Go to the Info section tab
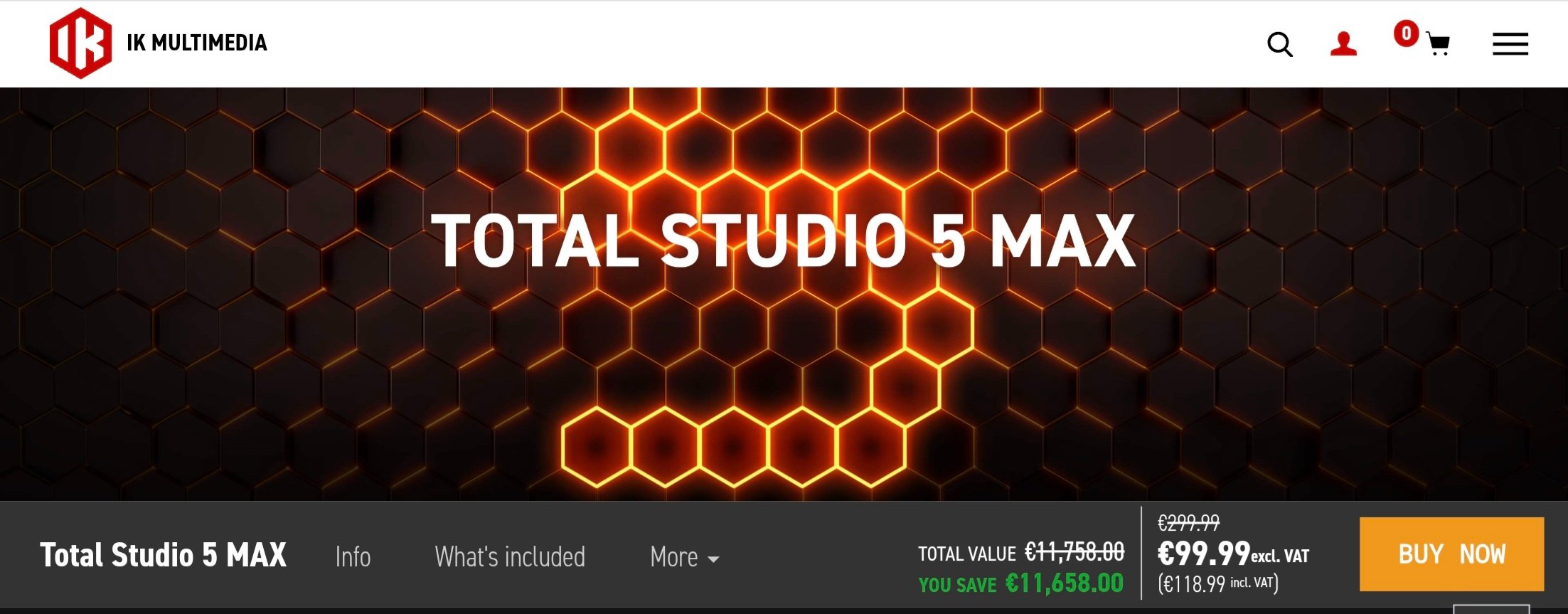Screen dimensions: 1568x614 (353, 557)
